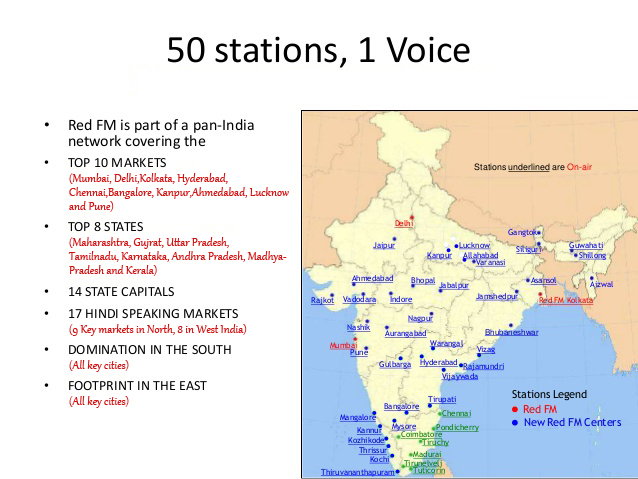Select the Vijaywada station label
Image resolution: width=638 pixels, height=479 pixels.
460,376
